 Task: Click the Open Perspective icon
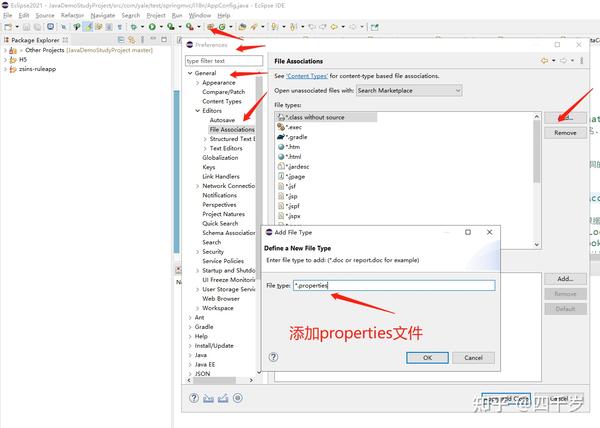pos(375,27)
